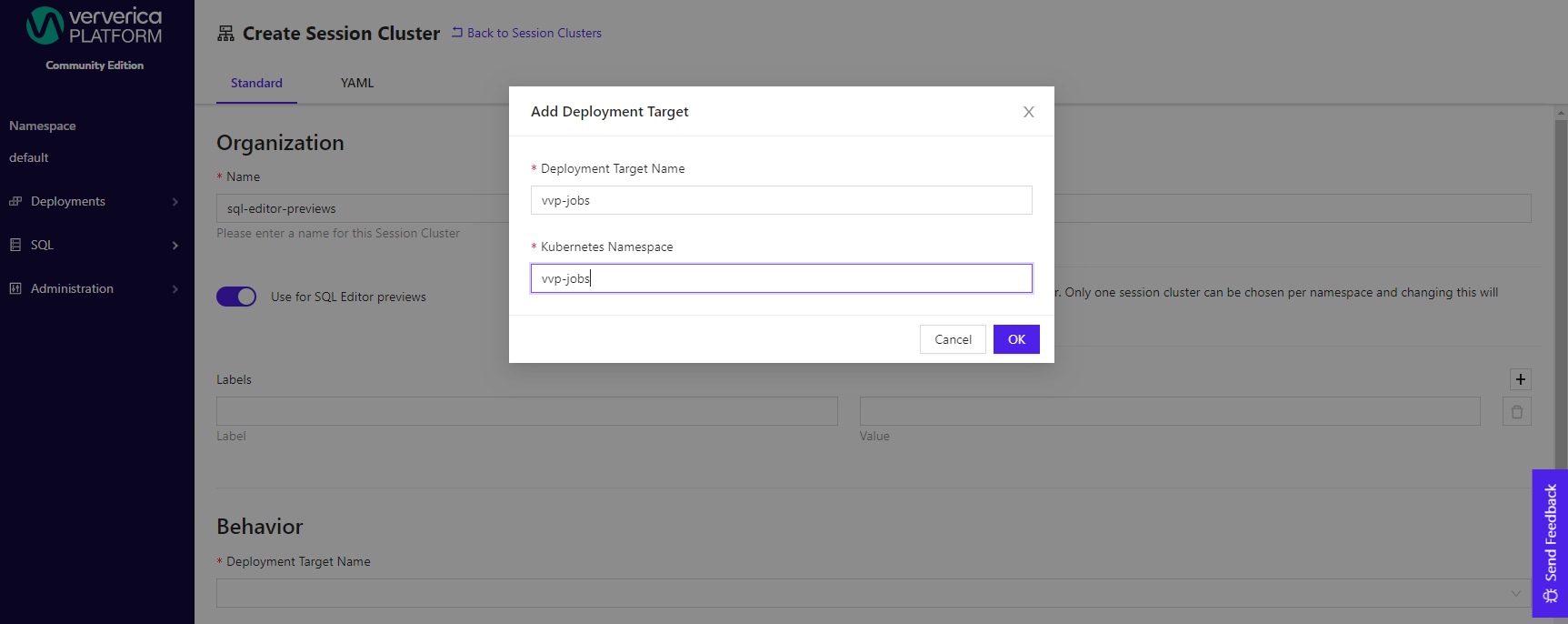Screen dimensions: 1568x624
Task: Click the session cluster icon beside title
Action: tap(225, 34)
